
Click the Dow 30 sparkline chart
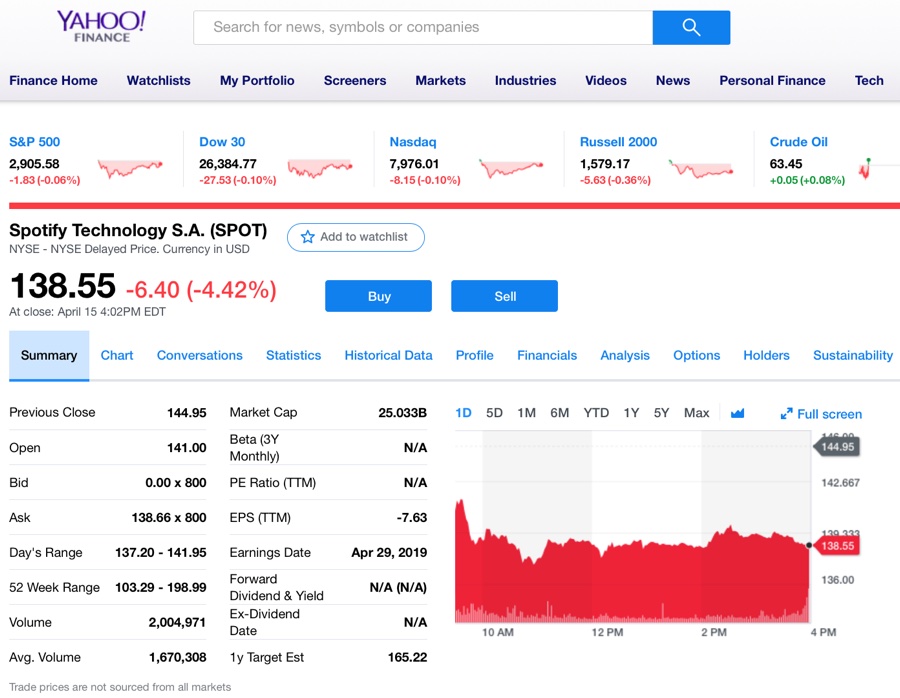tap(320, 168)
